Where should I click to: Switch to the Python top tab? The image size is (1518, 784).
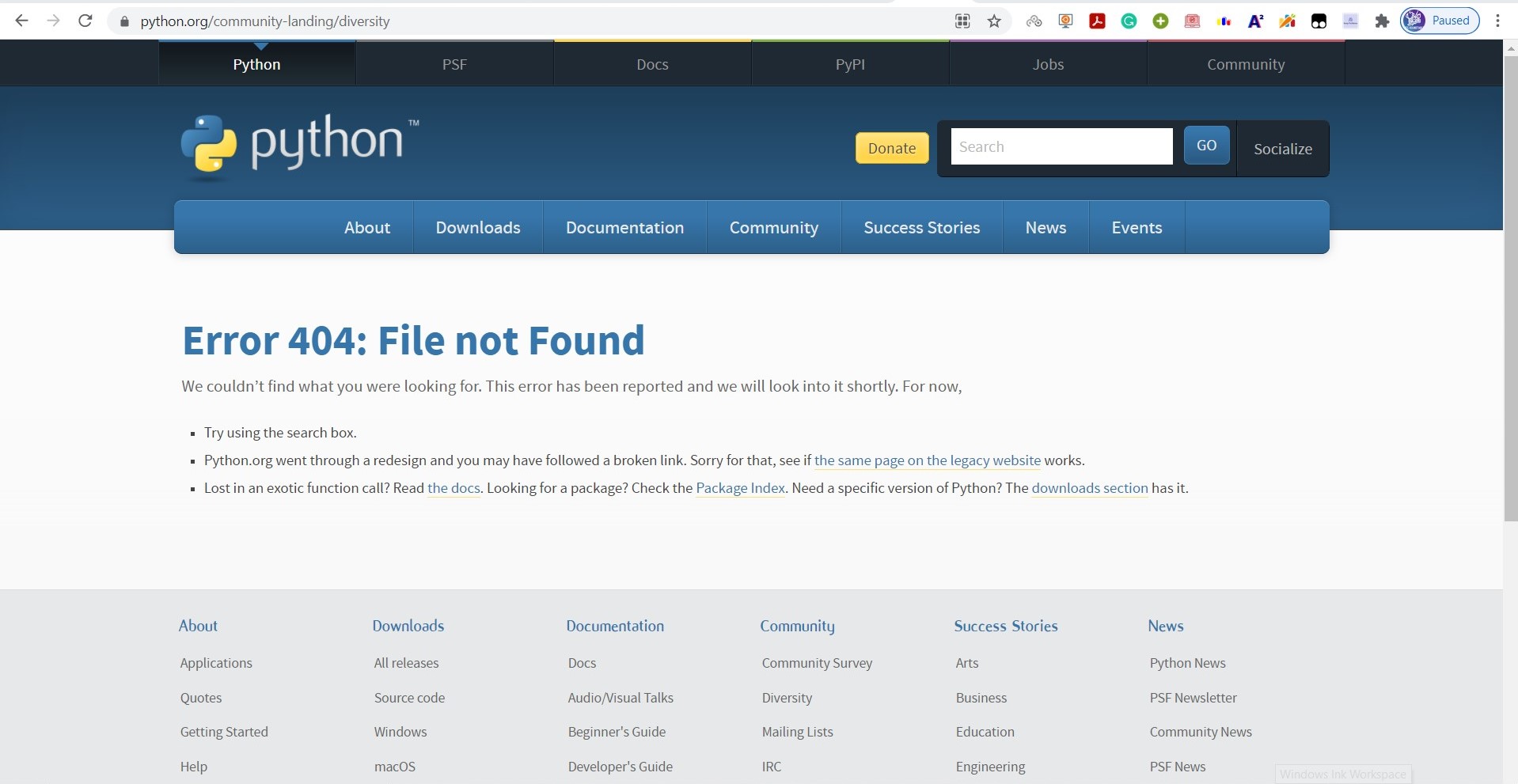point(256,64)
